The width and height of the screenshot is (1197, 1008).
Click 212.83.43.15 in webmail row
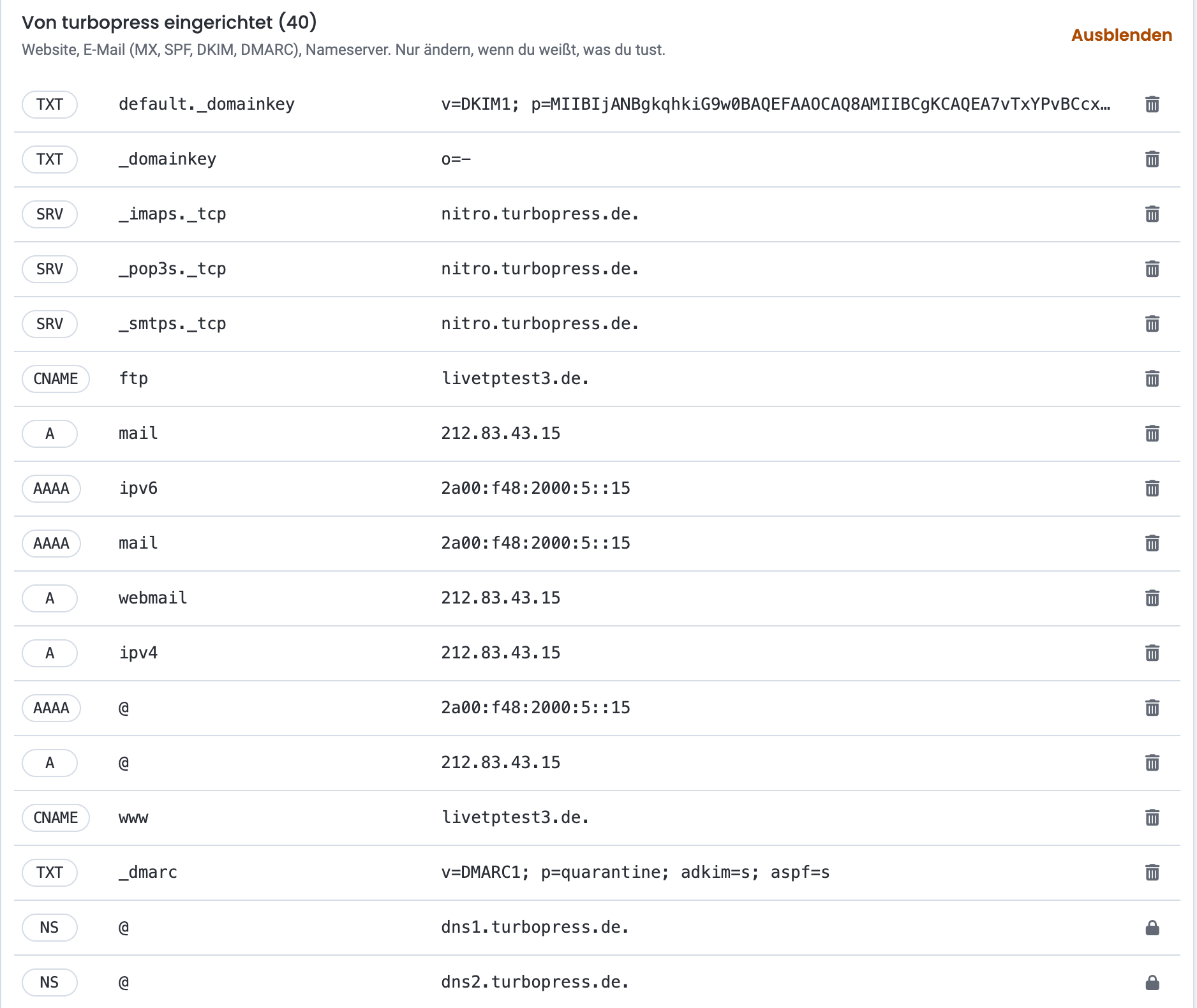(x=501, y=598)
